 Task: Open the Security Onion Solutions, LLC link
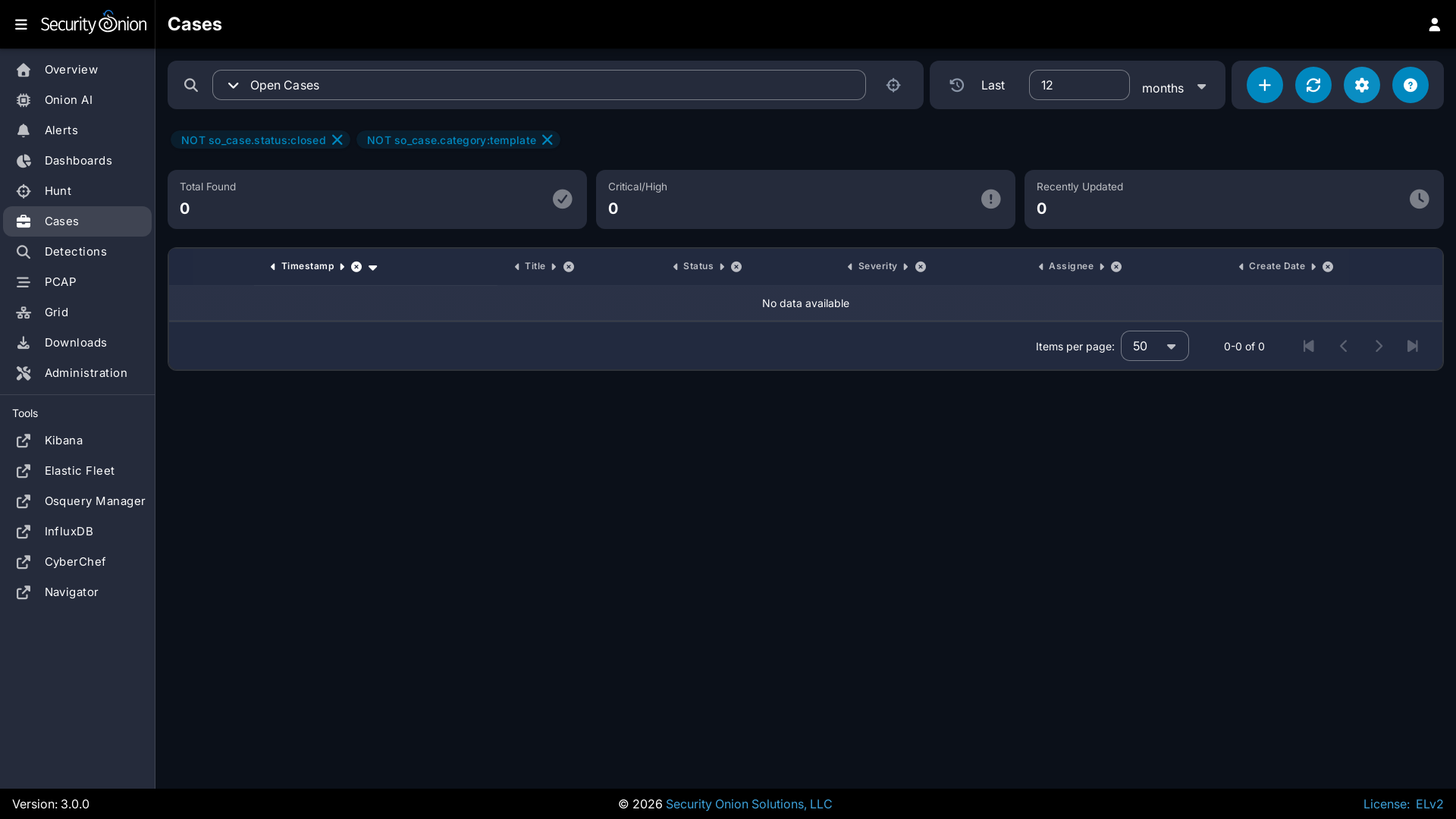[748, 804]
